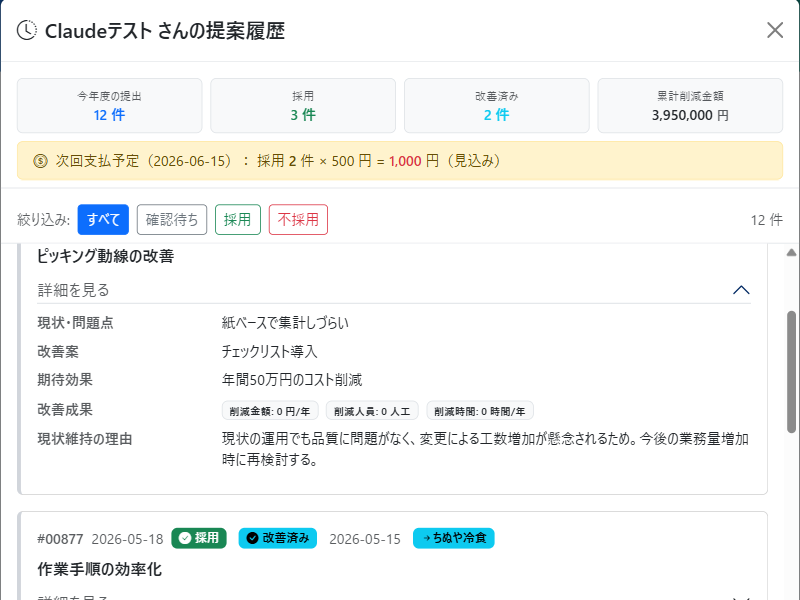Click the 今年度の提出 12 件 card
Image resolution: width=800 pixels, height=600 pixels.
click(110, 106)
